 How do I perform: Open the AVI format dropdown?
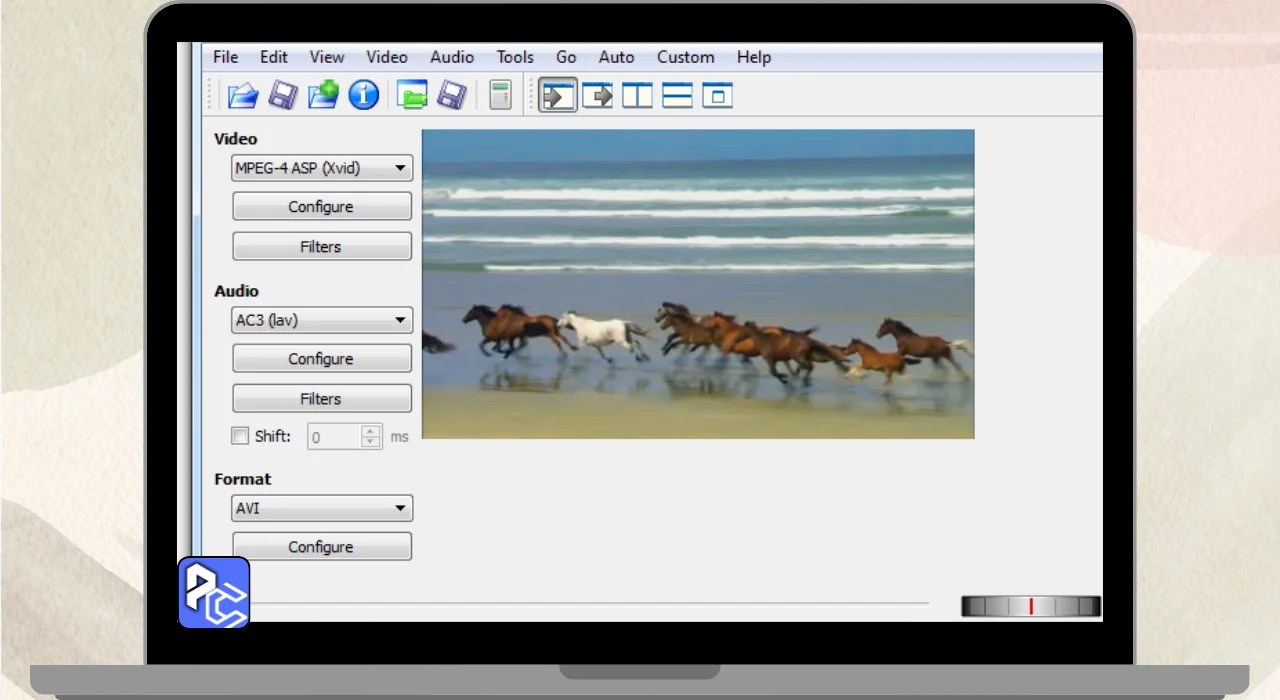click(x=321, y=509)
